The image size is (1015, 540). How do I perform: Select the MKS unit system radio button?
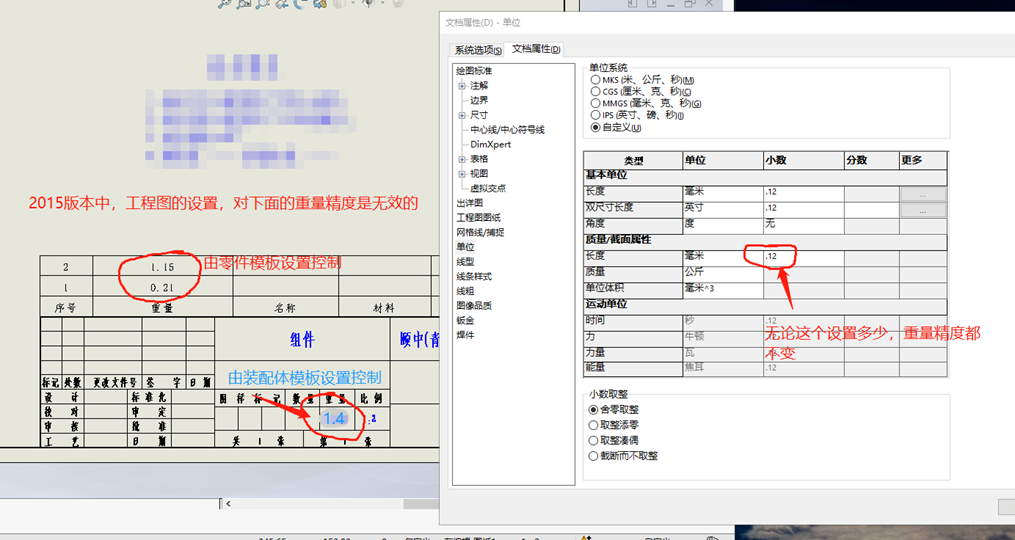[x=596, y=80]
